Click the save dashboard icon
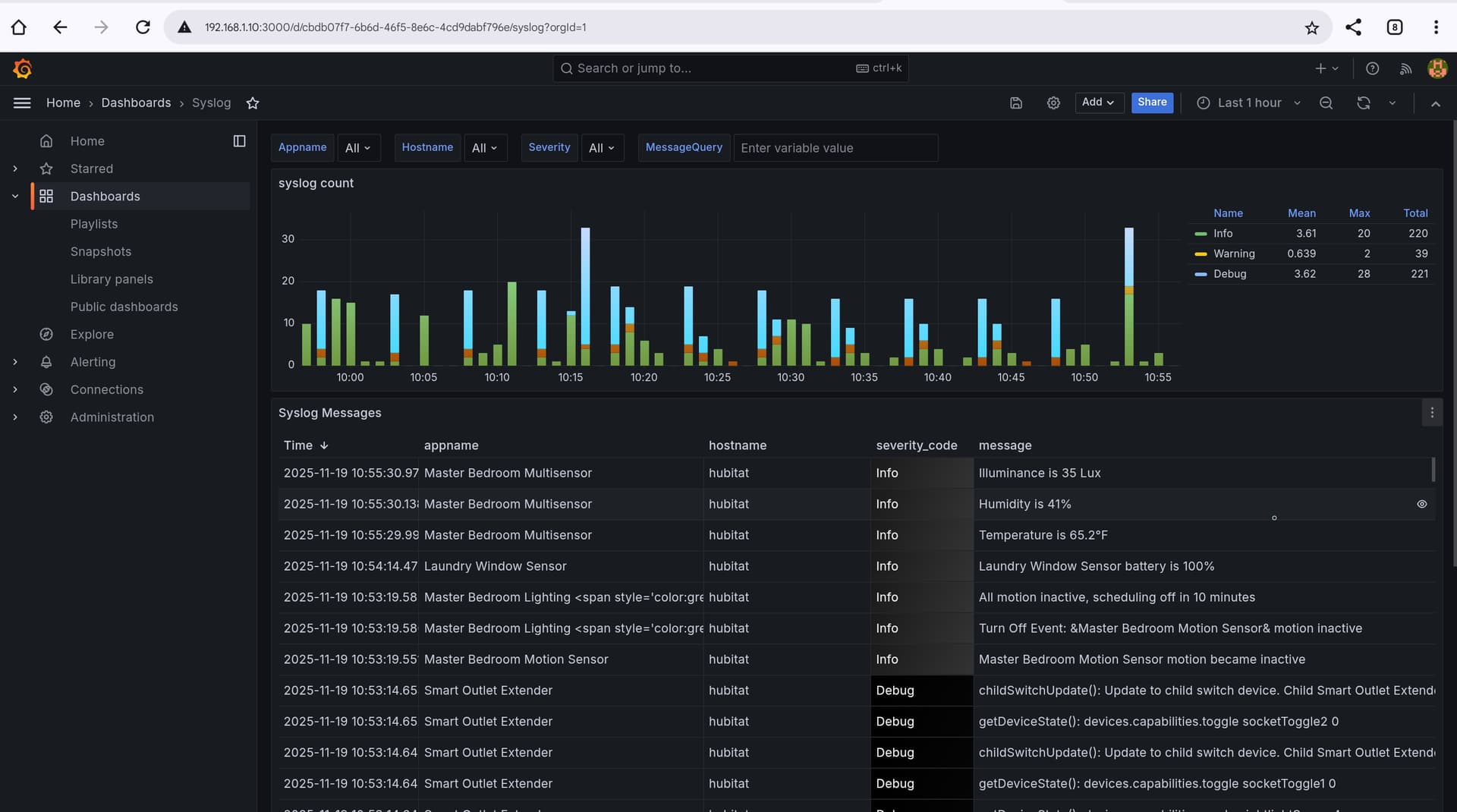Screen dimensions: 1457x812 coord(1016,103)
